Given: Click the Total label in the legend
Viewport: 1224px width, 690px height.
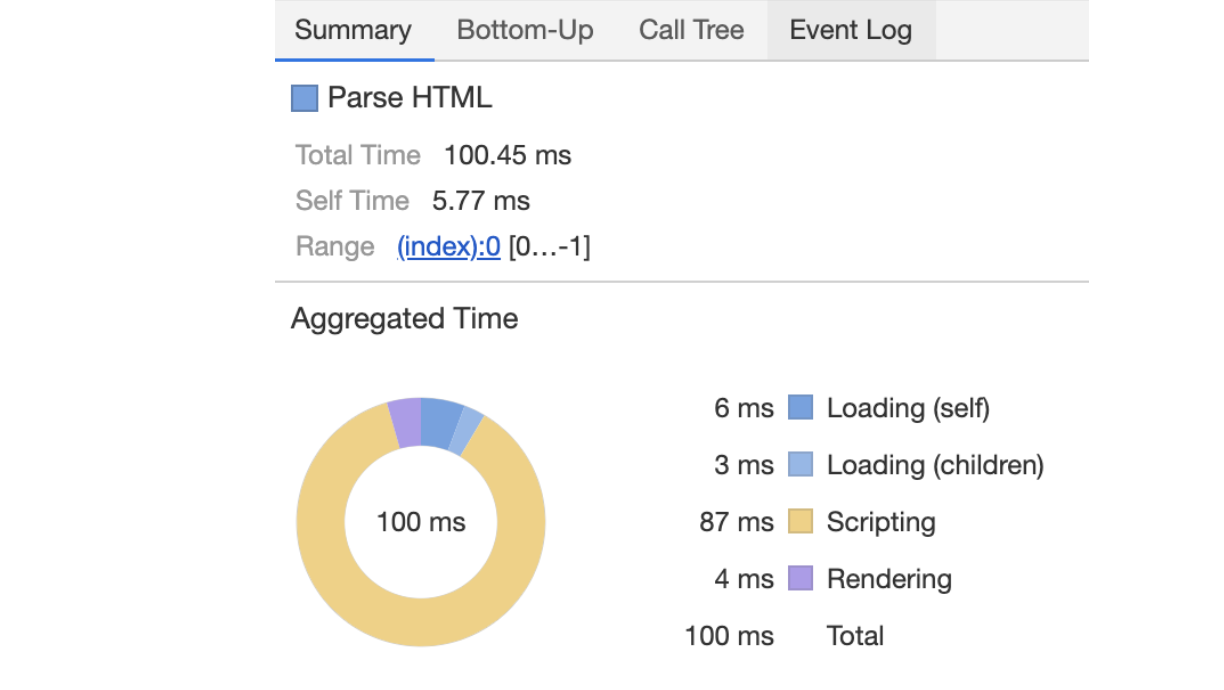Looking at the screenshot, I should point(855,636).
